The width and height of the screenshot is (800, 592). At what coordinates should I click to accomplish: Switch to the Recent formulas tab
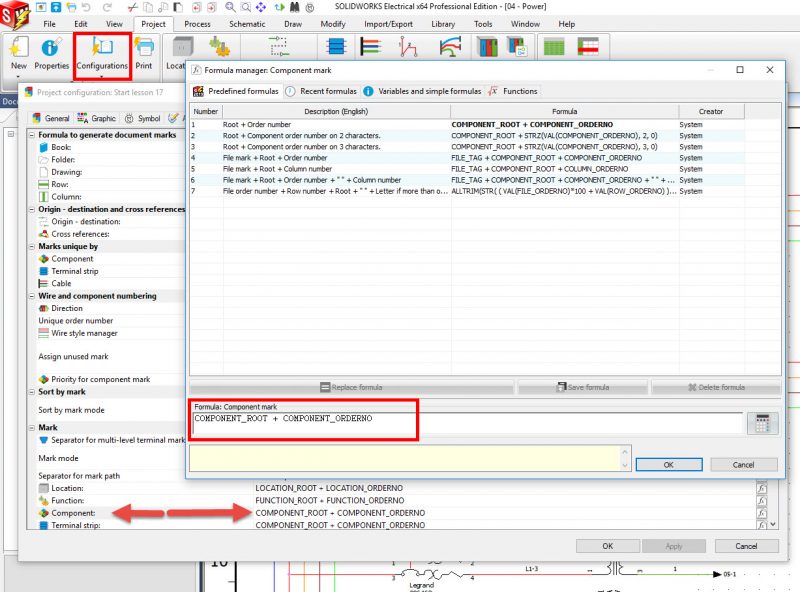tap(321, 91)
